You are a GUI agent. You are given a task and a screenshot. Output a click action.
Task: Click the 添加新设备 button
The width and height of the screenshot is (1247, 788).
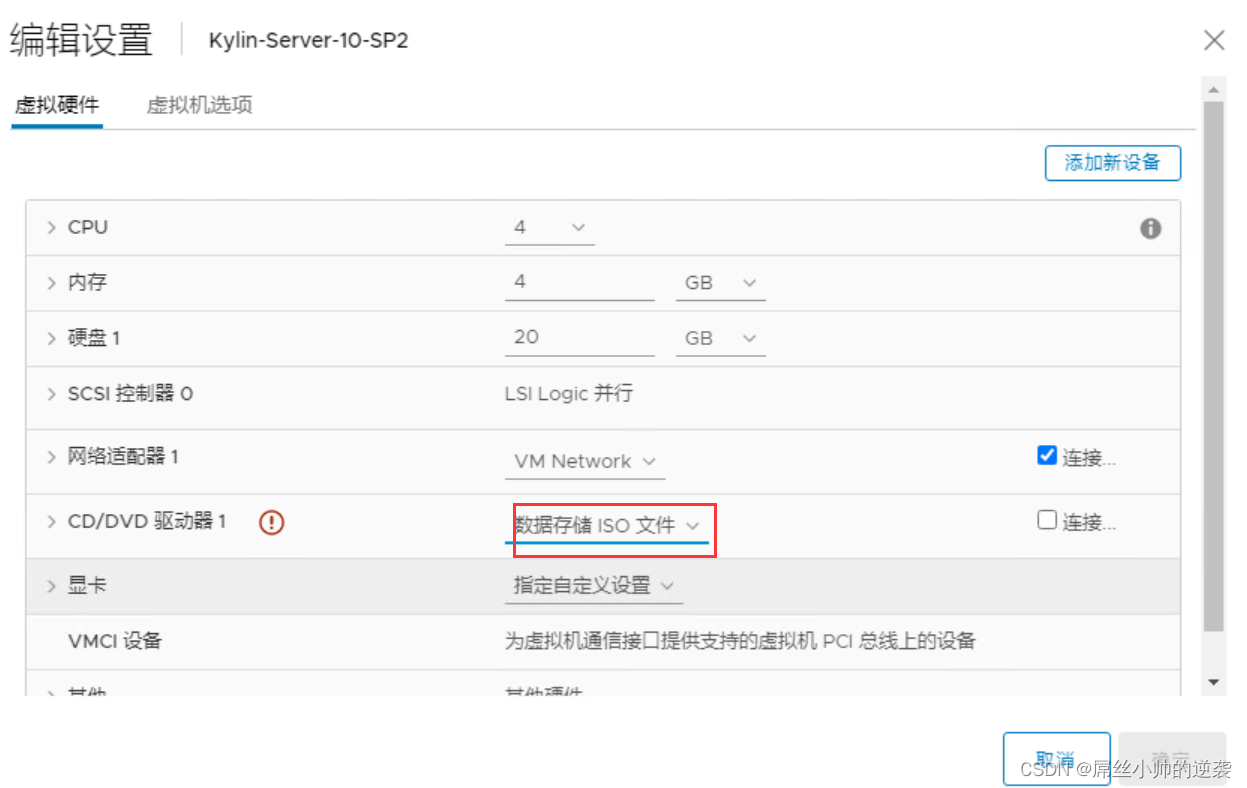click(1112, 163)
